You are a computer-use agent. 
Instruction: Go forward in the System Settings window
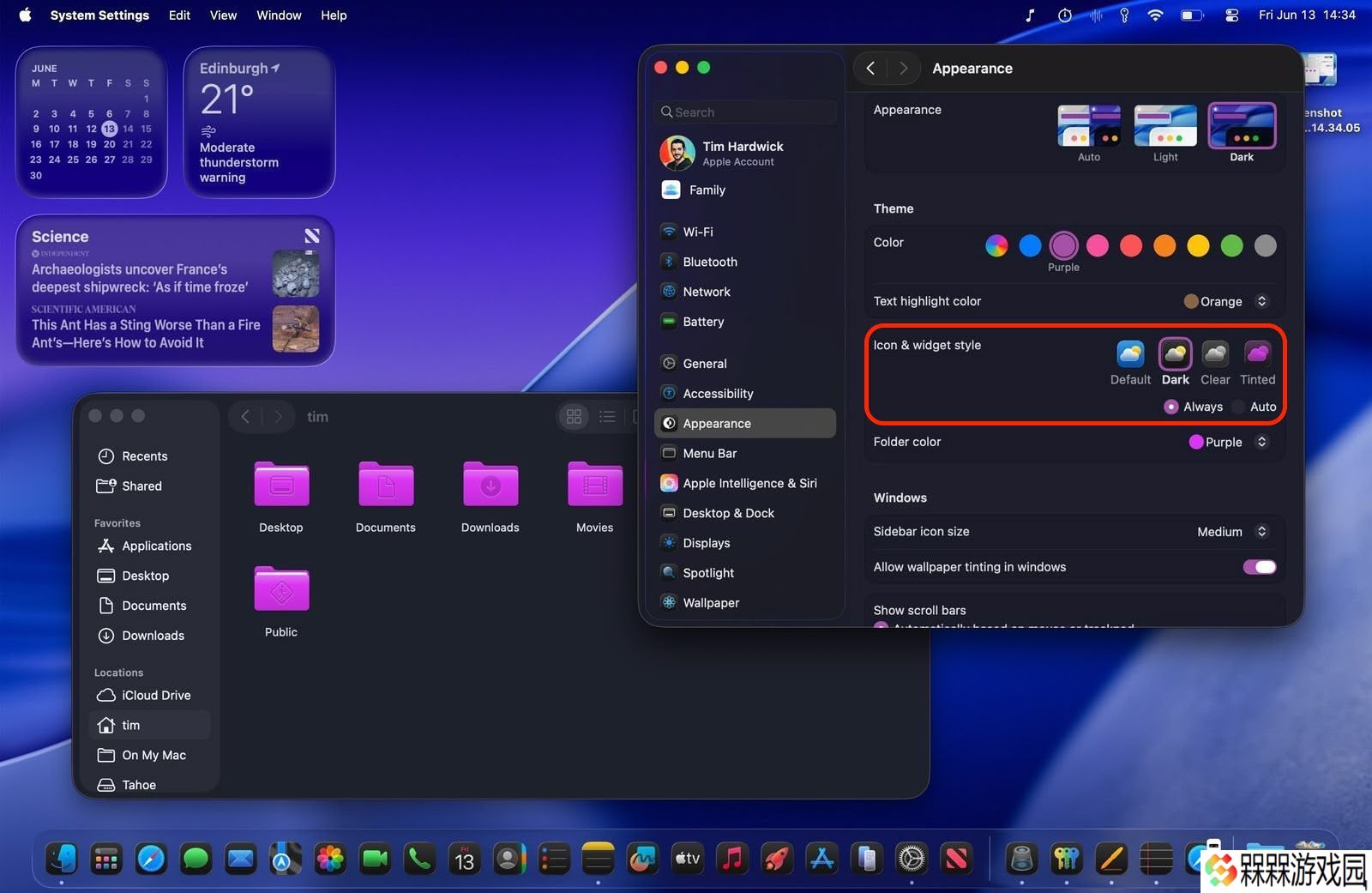tap(903, 68)
